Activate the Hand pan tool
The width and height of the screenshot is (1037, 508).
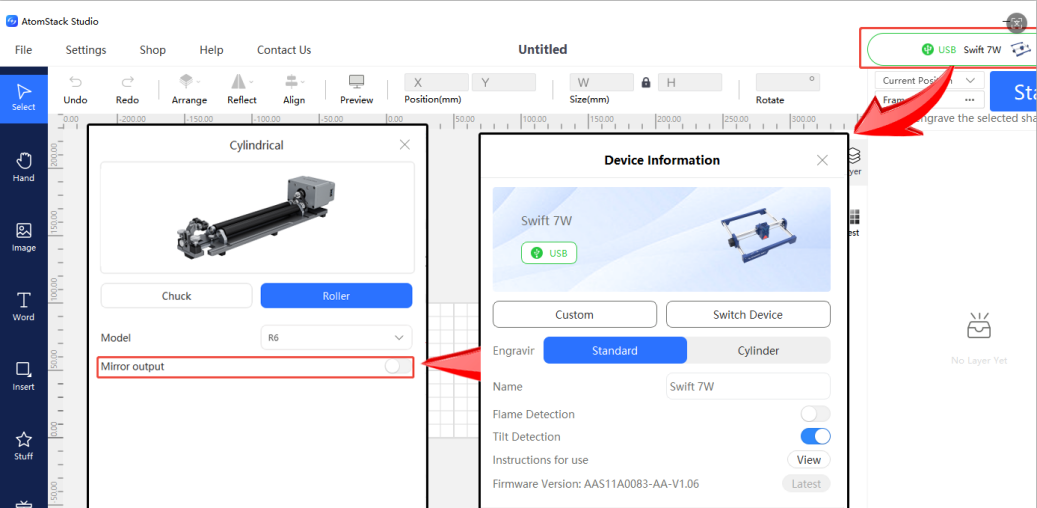pos(24,167)
